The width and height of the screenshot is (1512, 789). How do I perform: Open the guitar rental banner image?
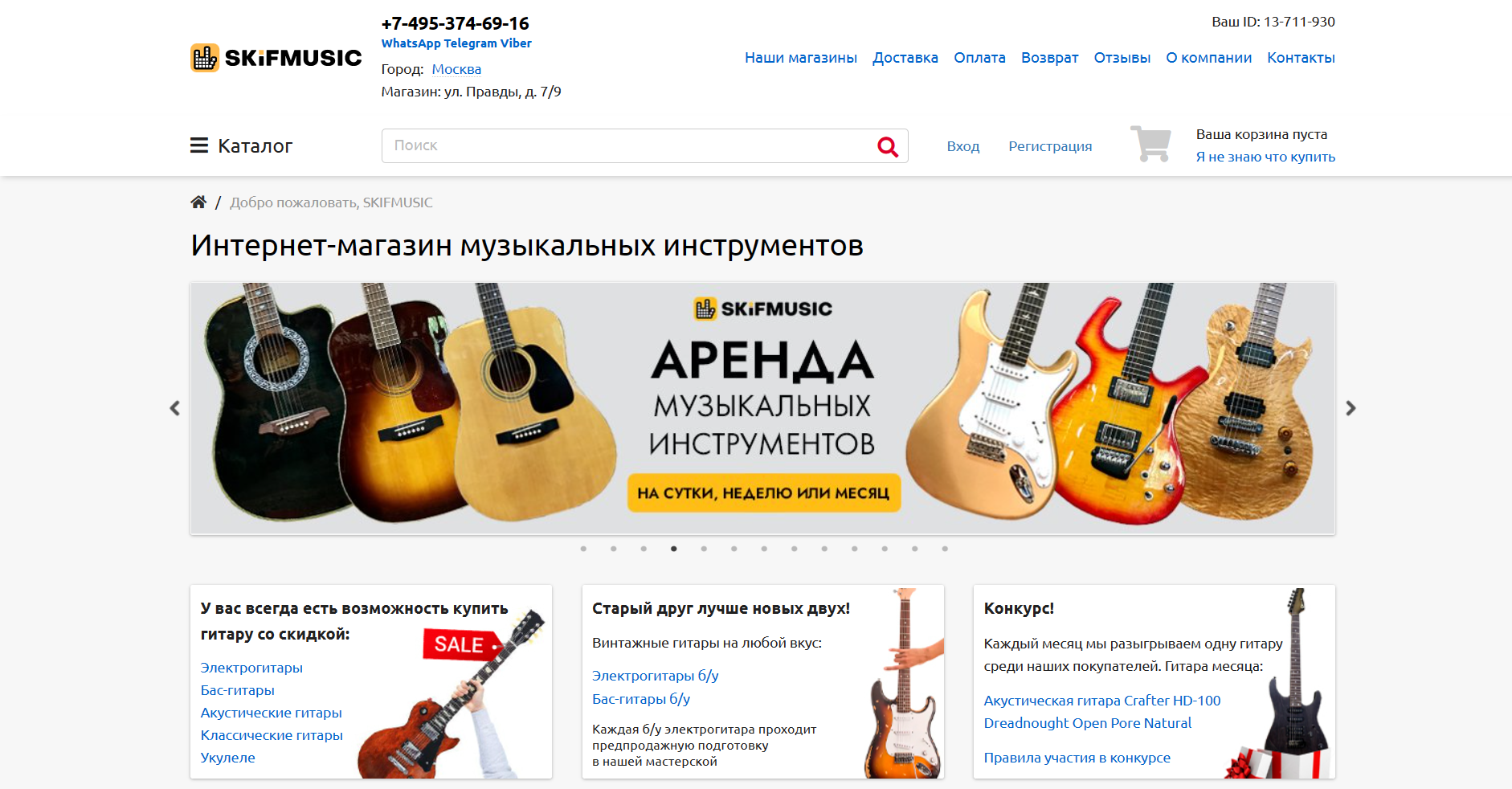762,408
